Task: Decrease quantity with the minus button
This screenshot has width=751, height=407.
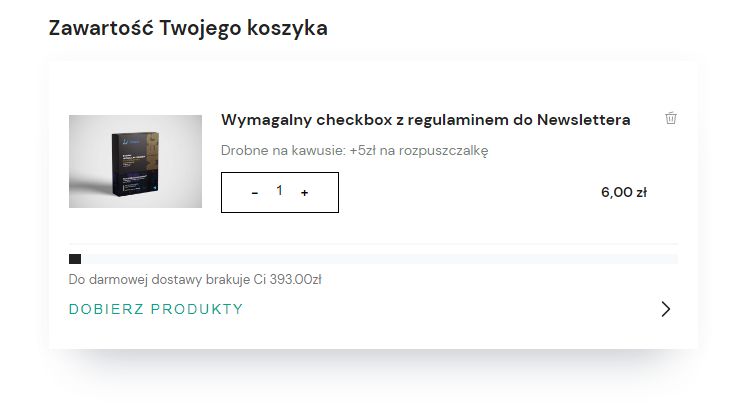Action: (255, 193)
